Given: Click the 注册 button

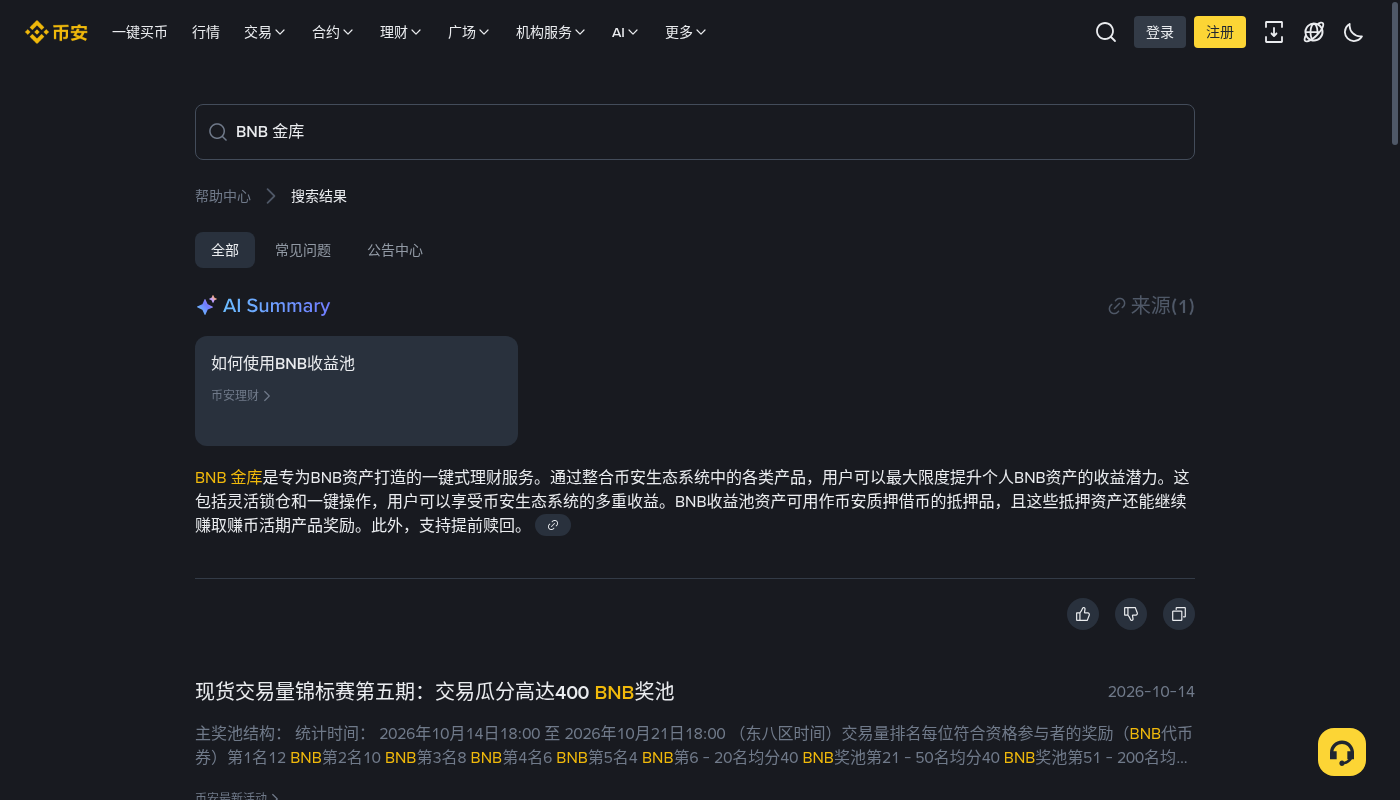Looking at the screenshot, I should 1220,32.
